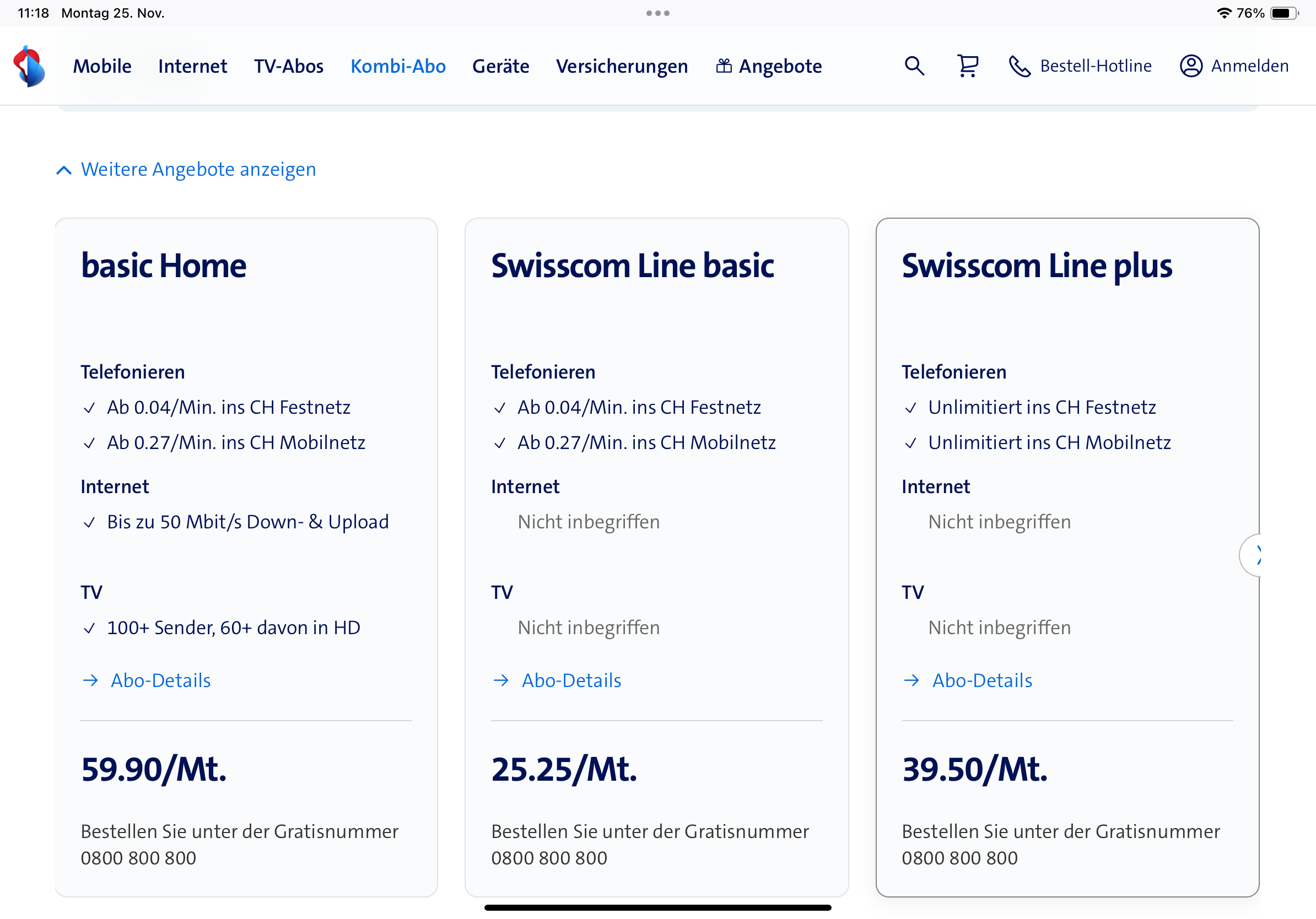Tap the three dots multitasking icon at the top

click(657, 13)
